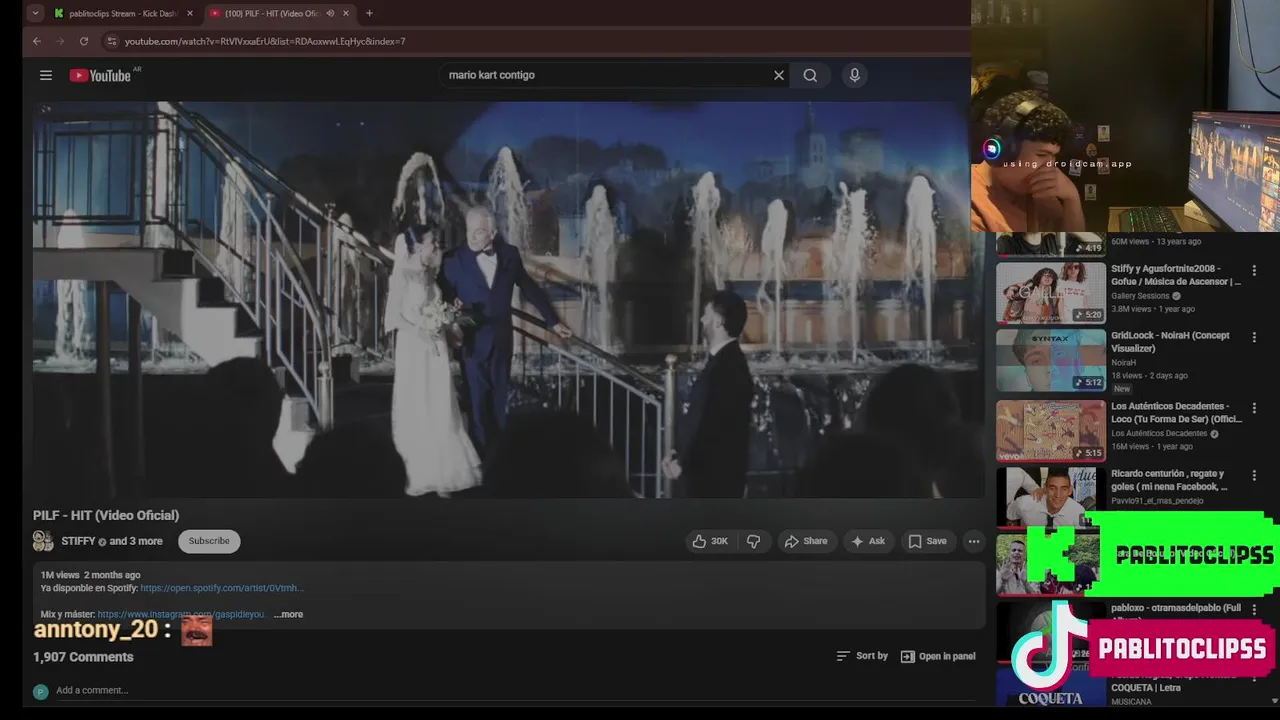Click Los Auténticos Decadentes channel name
The height and width of the screenshot is (720, 1280).
coord(1159,433)
